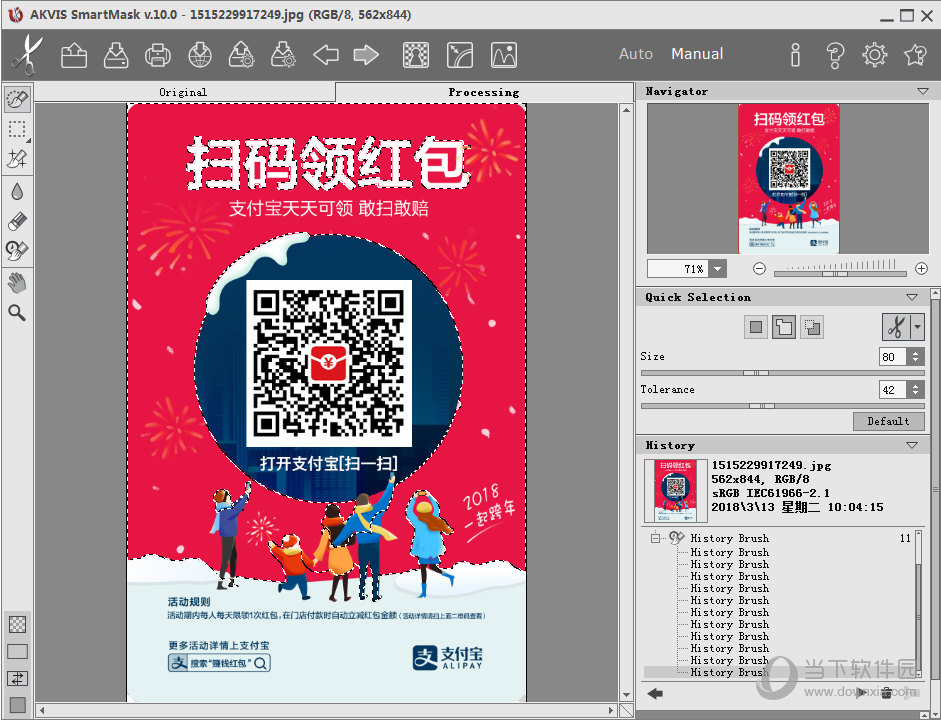Screen dimensions: 941x721
Task: Print the image using the printer icon
Action: pos(158,55)
